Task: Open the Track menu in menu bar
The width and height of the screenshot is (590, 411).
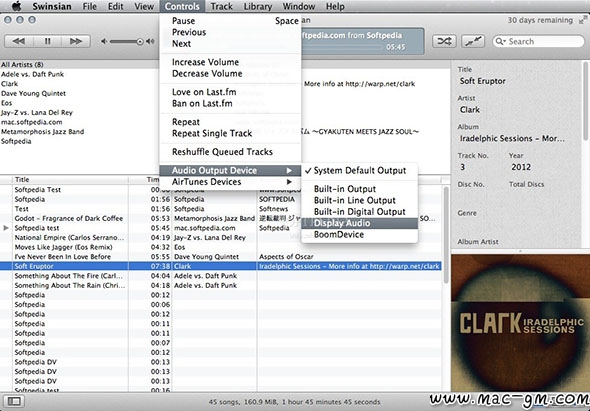Action: [222, 6]
